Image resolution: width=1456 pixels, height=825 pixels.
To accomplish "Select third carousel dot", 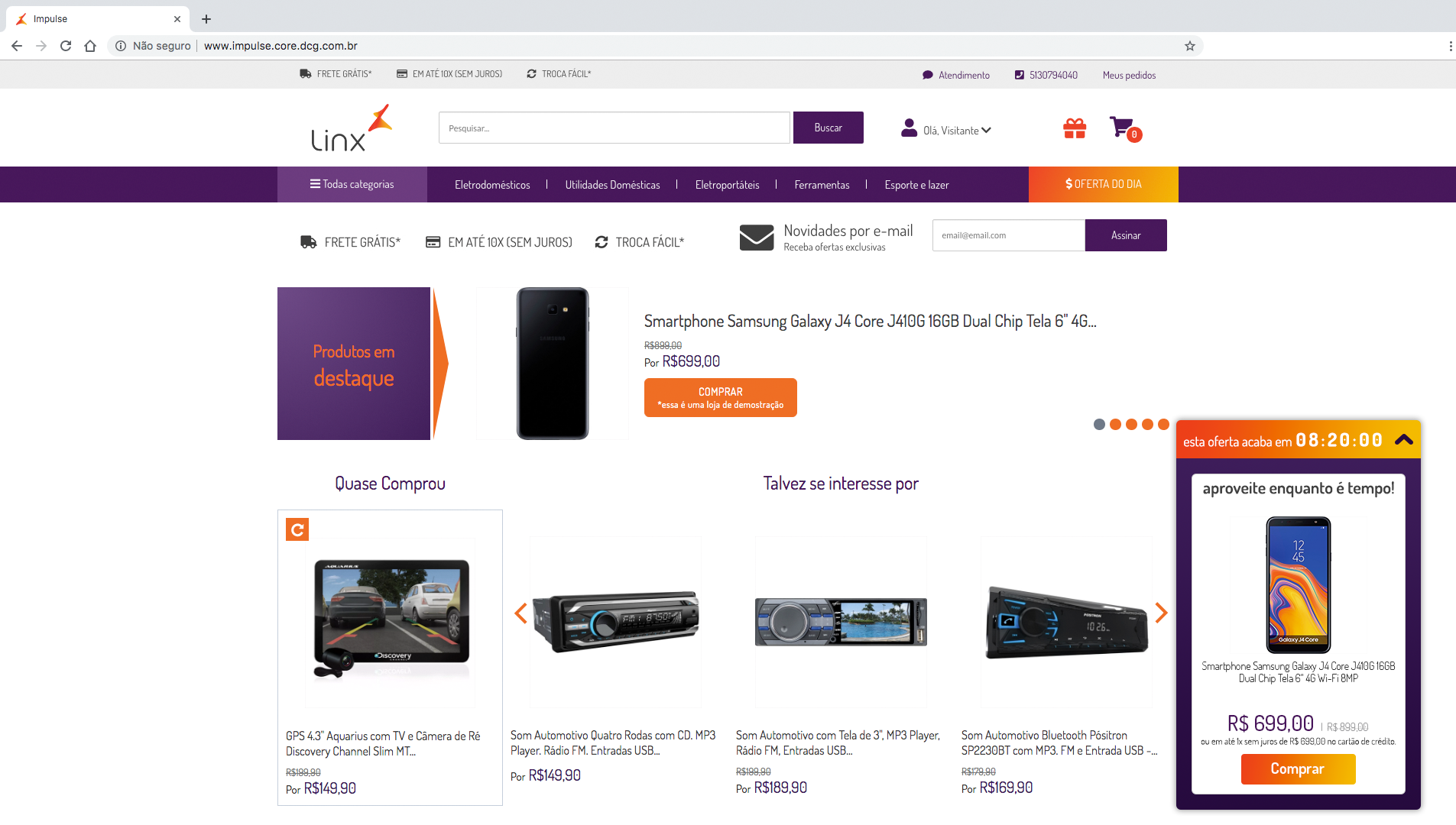I will 1131,424.
